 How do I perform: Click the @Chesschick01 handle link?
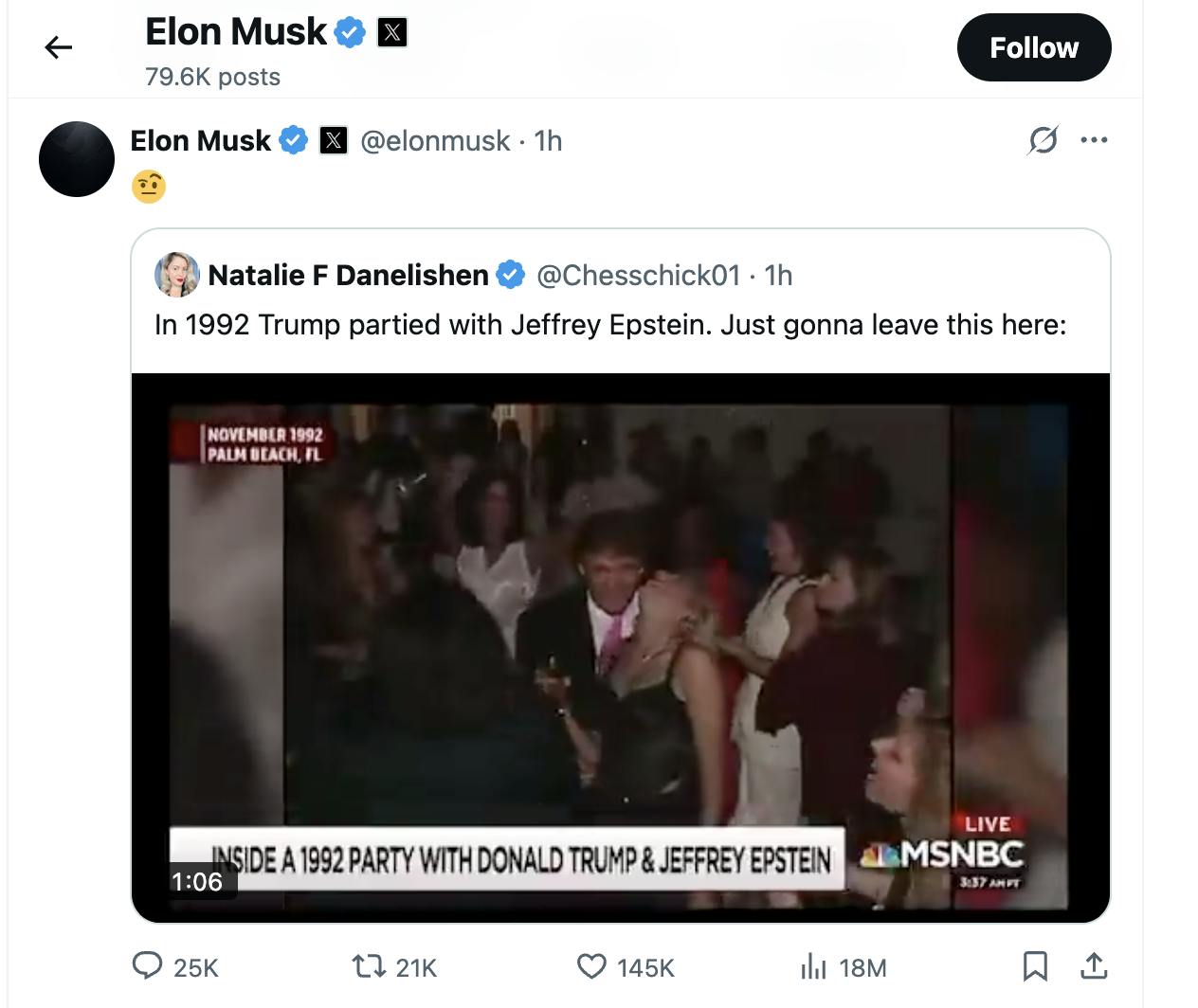point(638,276)
